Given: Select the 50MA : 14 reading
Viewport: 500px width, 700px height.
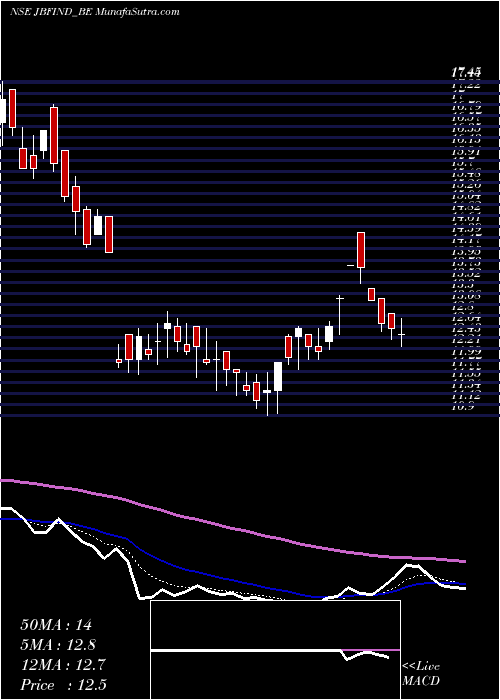Looking at the screenshot, I should [56, 625].
